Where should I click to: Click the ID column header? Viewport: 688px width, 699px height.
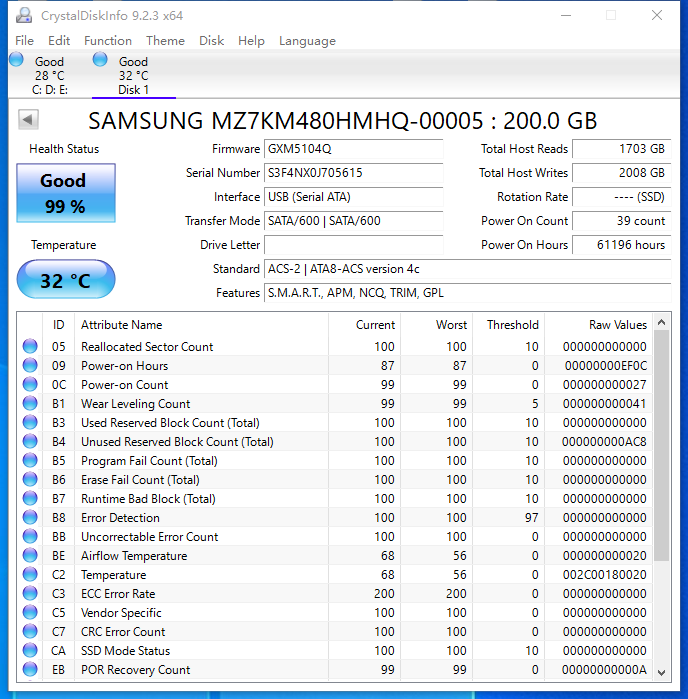(x=58, y=325)
